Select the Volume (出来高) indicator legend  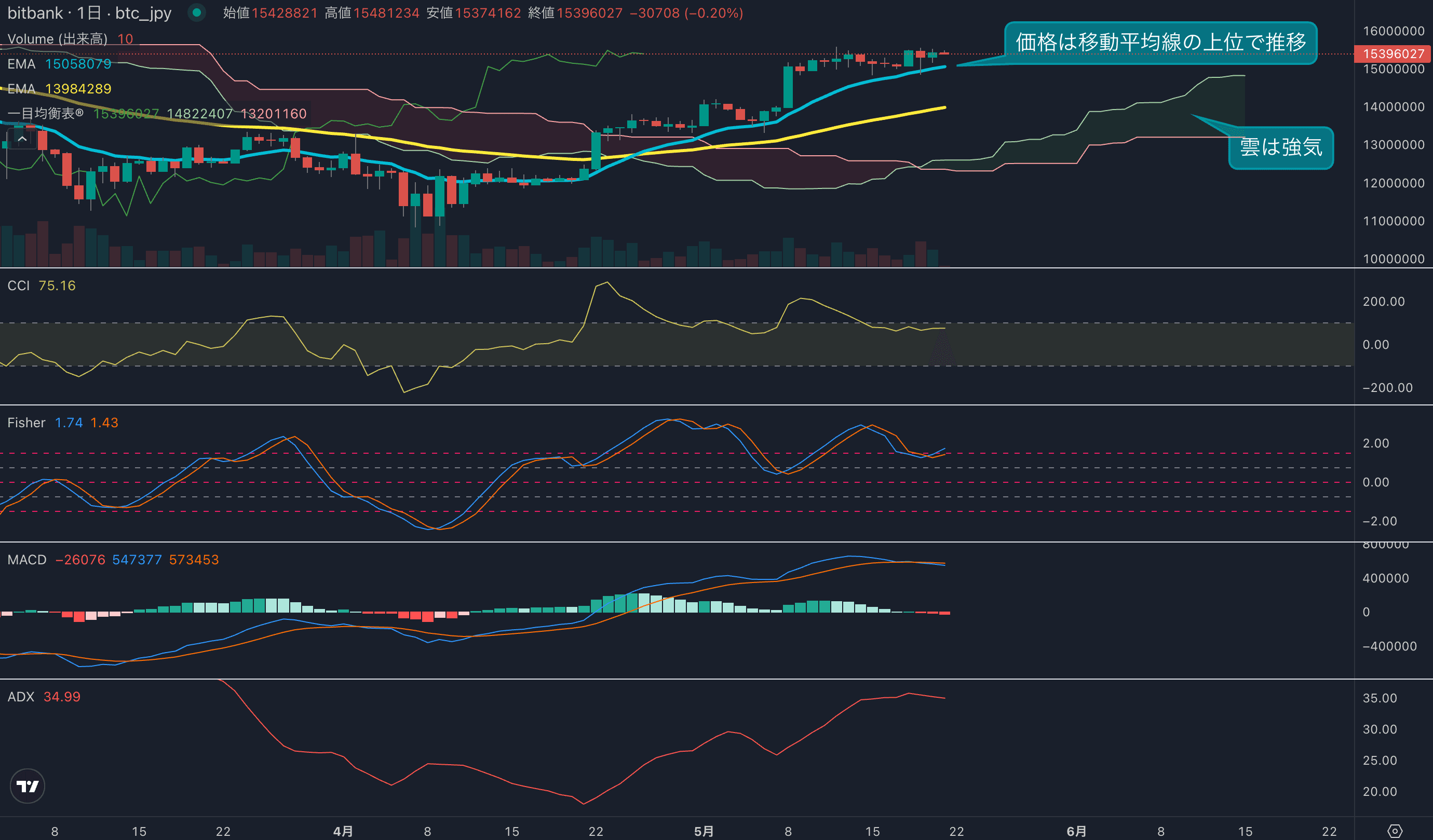click(58, 38)
